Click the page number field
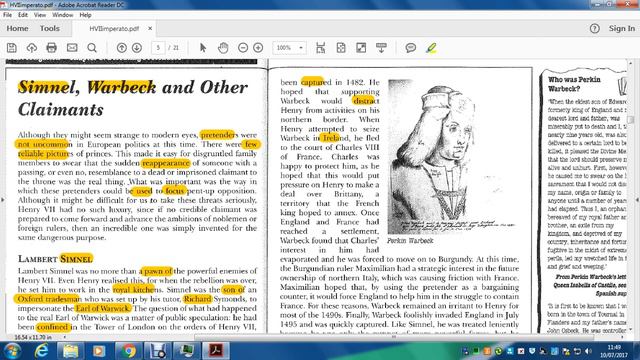640x360 pixels. (x=158, y=48)
